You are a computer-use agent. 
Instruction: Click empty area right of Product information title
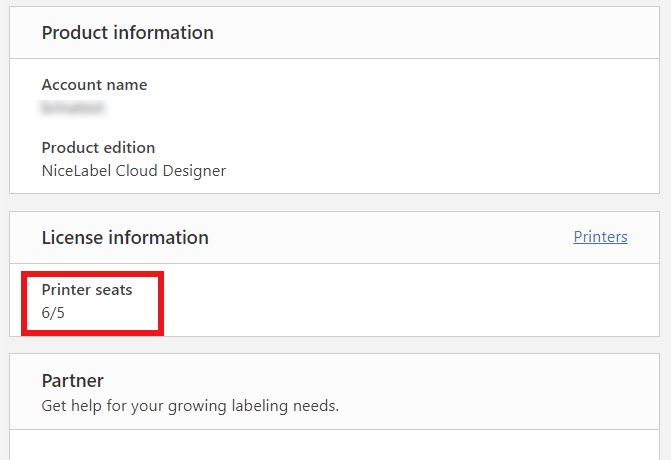[x=430, y=33]
